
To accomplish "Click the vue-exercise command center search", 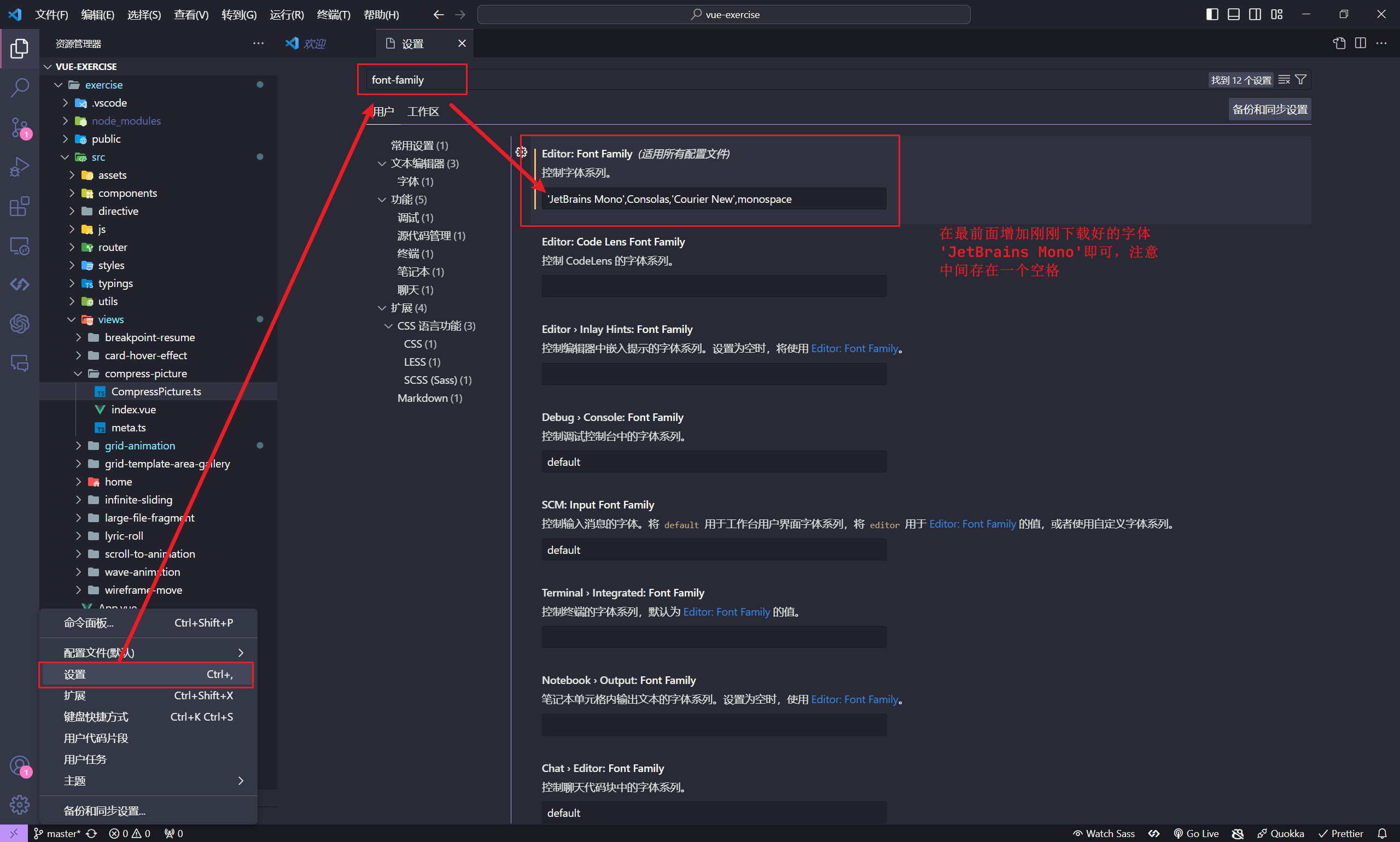I will coord(724,15).
